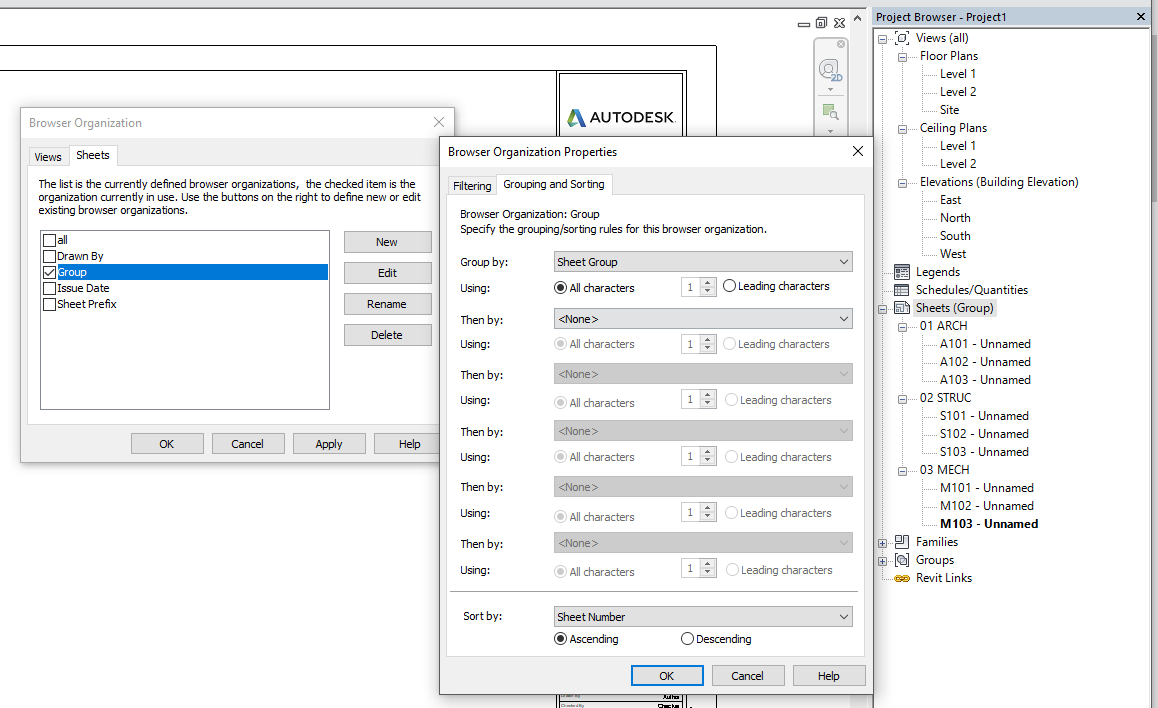
Task: Select All characters for Group by
Action: pos(561,288)
